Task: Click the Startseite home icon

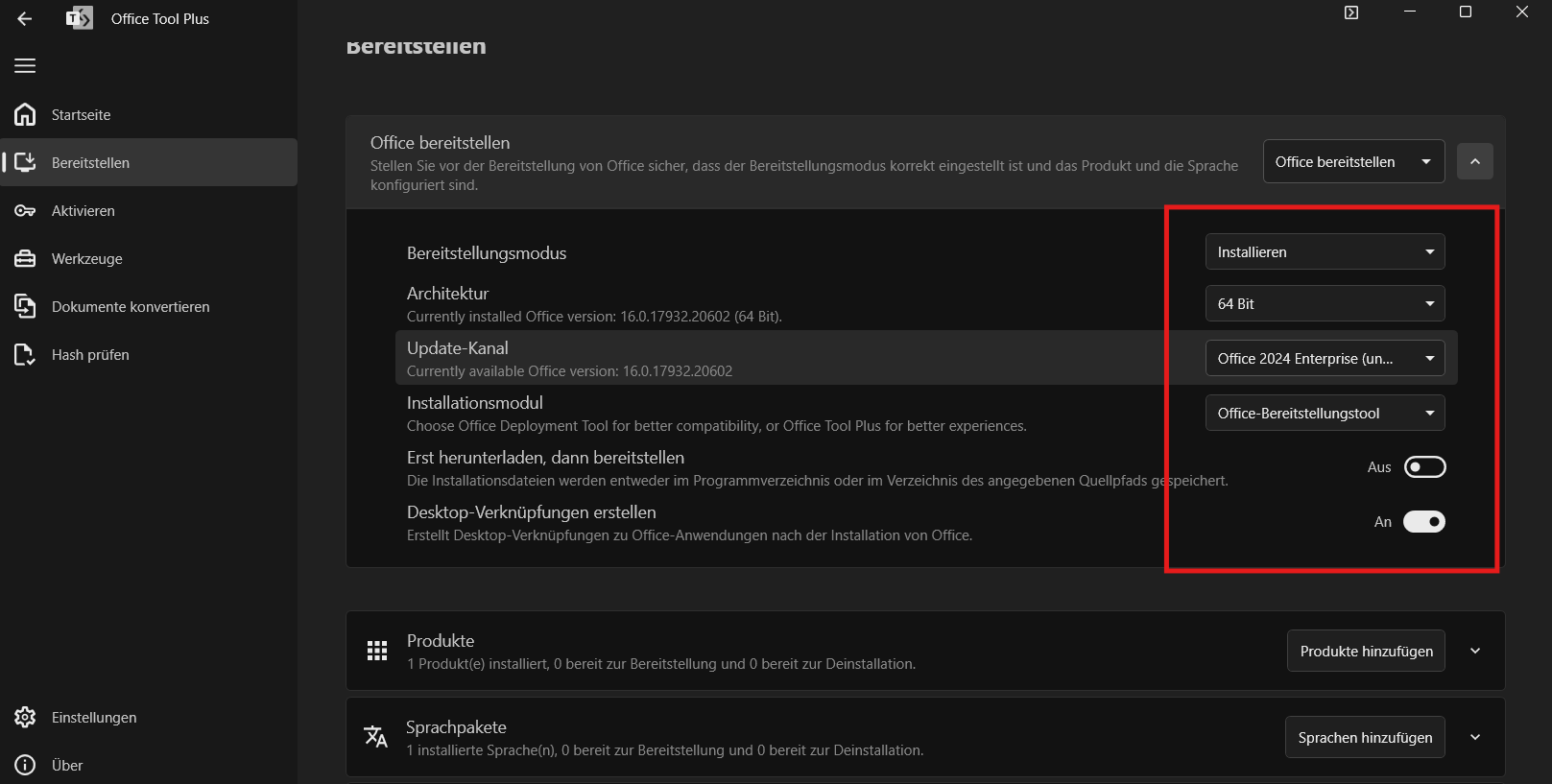Action: 25,114
